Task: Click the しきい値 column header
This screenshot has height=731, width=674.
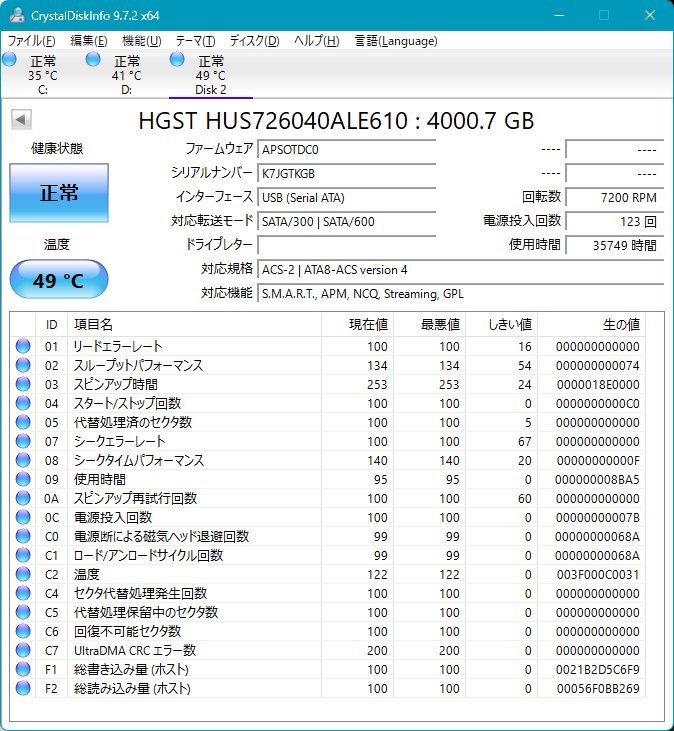Action: pyautogui.click(x=502, y=324)
